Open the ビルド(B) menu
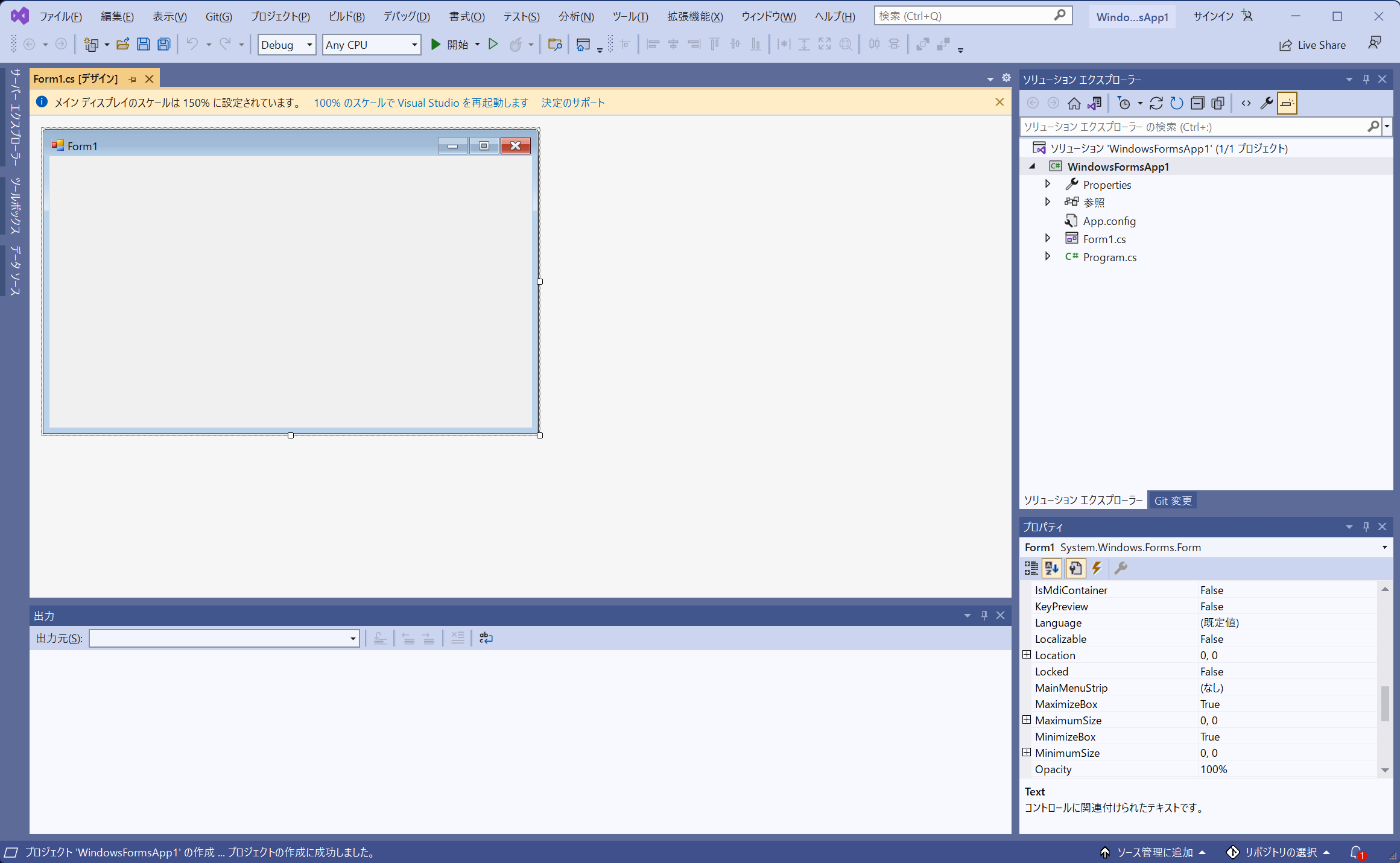Viewport: 1400px width, 863px height. point(346,16)
